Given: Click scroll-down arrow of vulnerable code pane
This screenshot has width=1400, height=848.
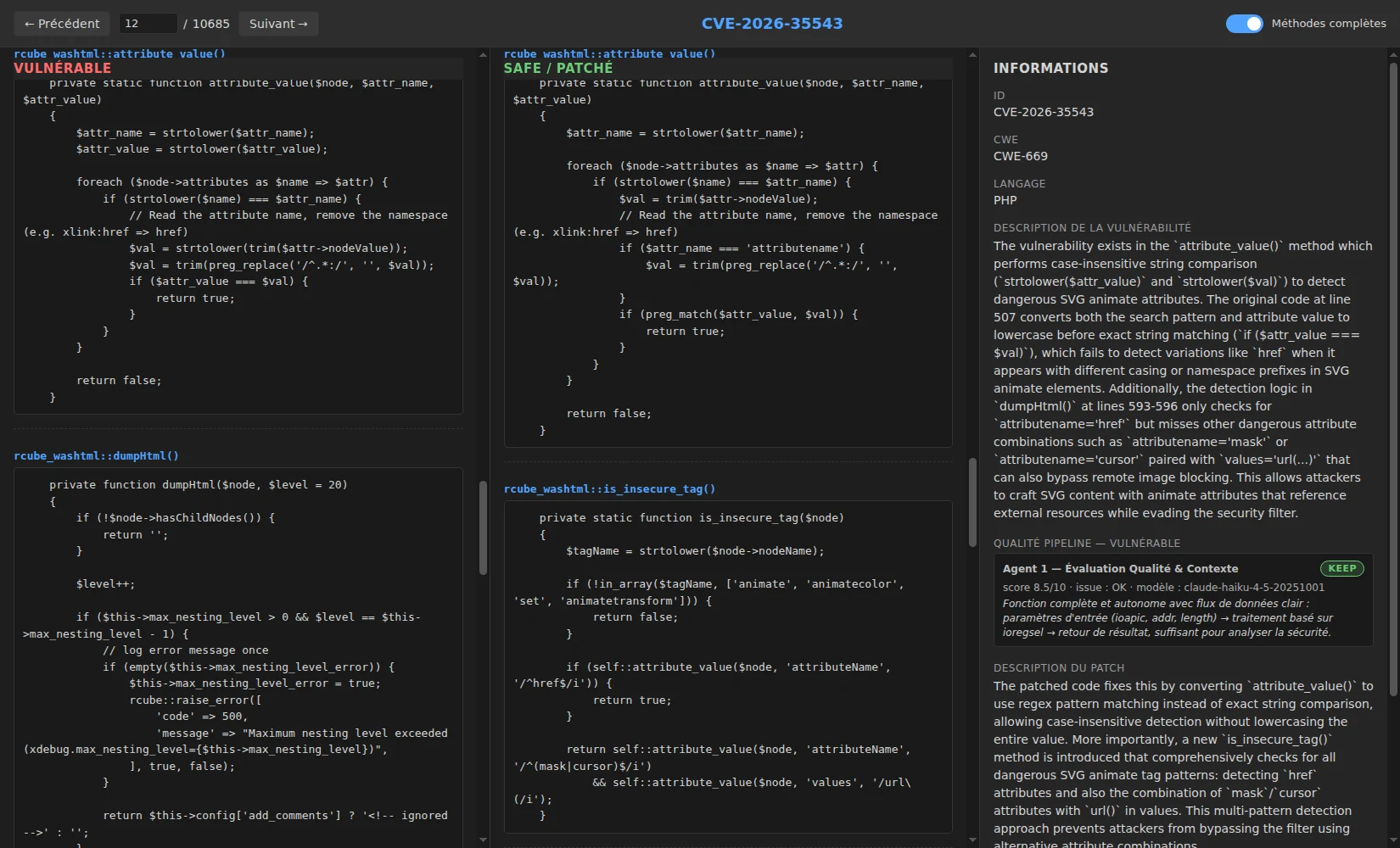Looking at the screenshot, I should click(483, 840).
